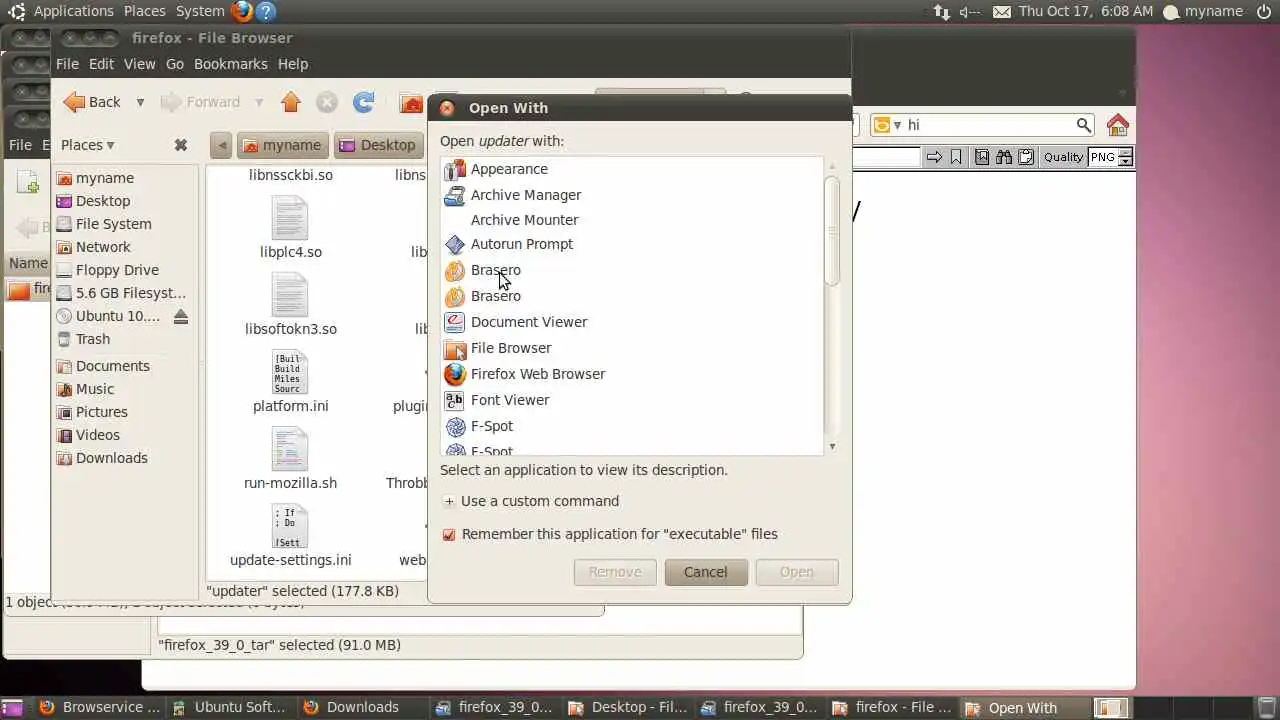Image resolution: width=1280 pixels, height=720 pixels.
Task: Click the stop loading toolbar icon
Action: pos(327,102)
